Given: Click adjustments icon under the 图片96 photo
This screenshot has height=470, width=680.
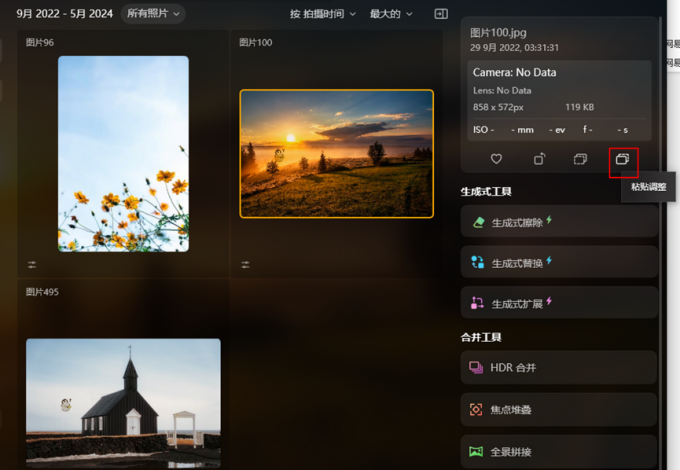Looking at the screenshot, I should pos(32,265).
